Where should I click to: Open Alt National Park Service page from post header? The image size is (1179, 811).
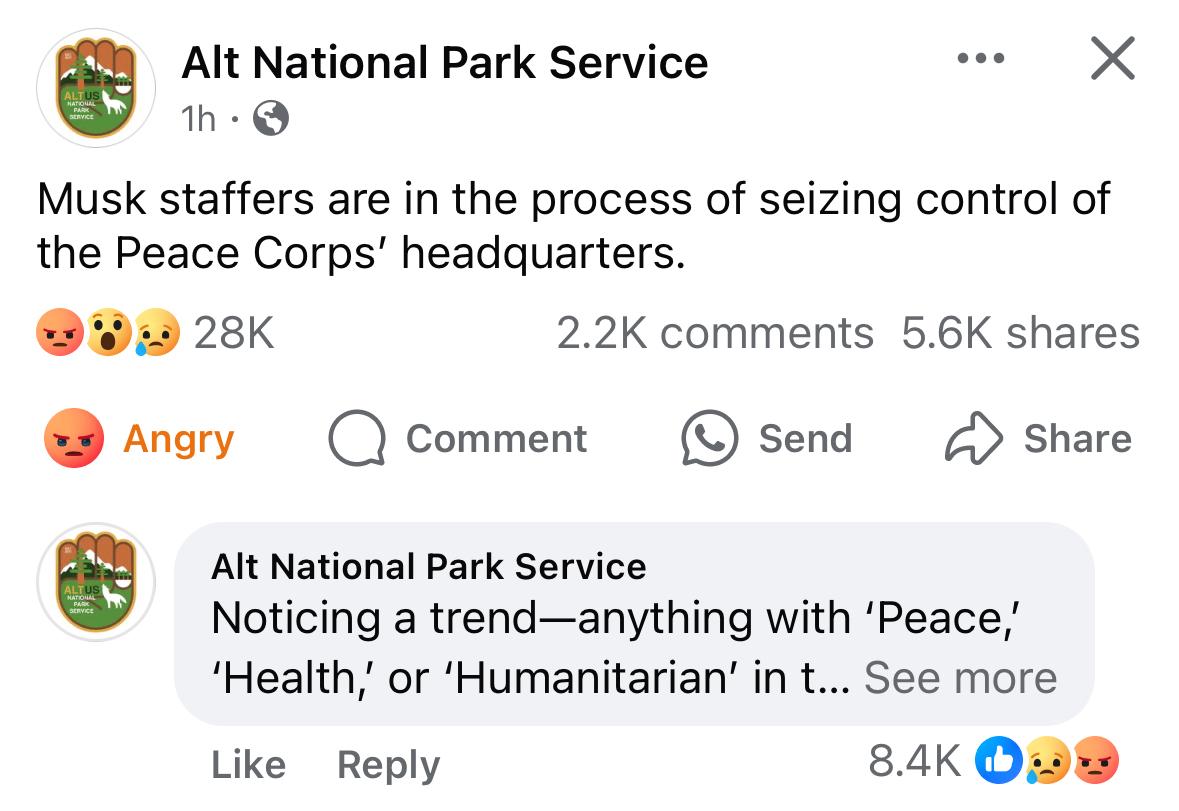[444, 63]
